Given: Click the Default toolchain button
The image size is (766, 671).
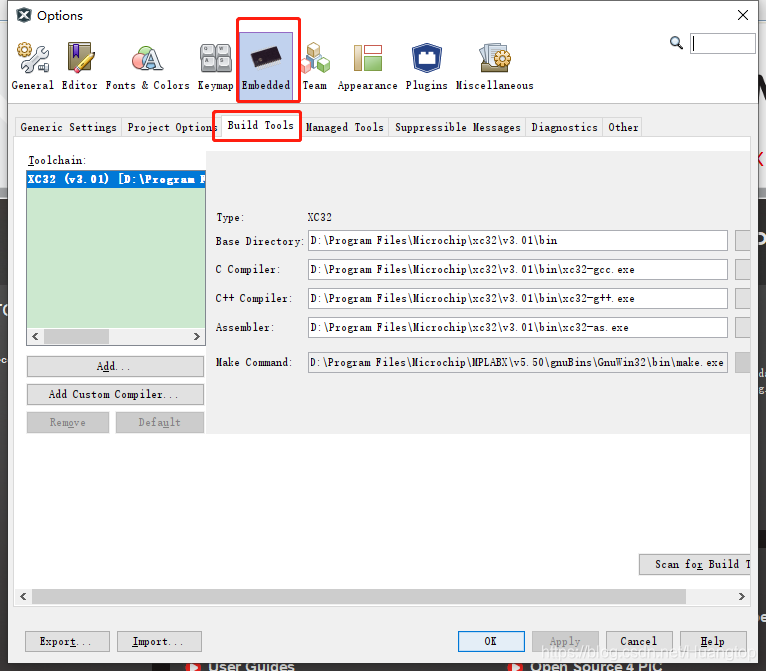Looking at the screenshot, I should pos(160,422).
